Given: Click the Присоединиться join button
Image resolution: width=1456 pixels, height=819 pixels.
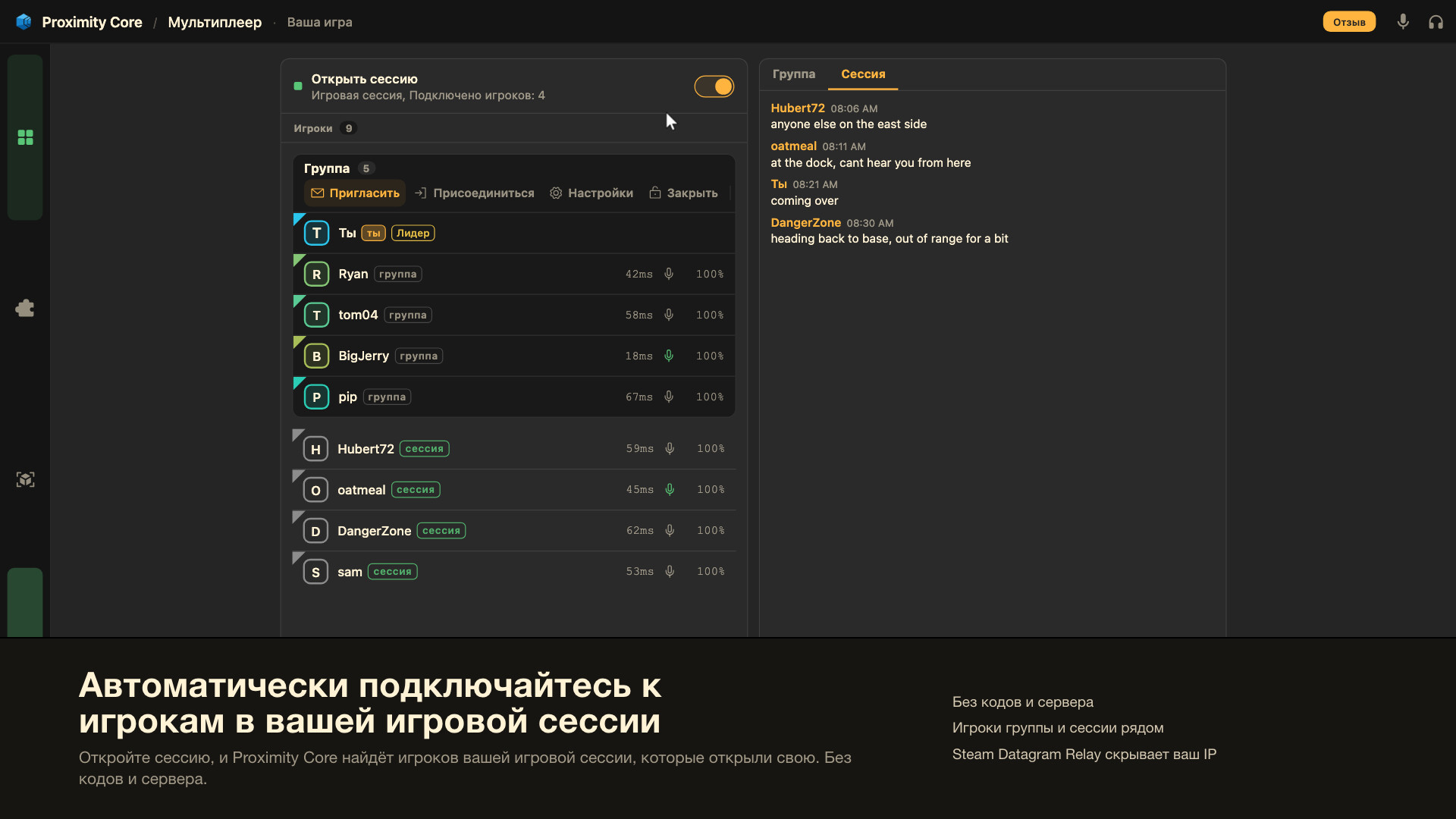Looking at the screenshot, I should tap(475, 193).
